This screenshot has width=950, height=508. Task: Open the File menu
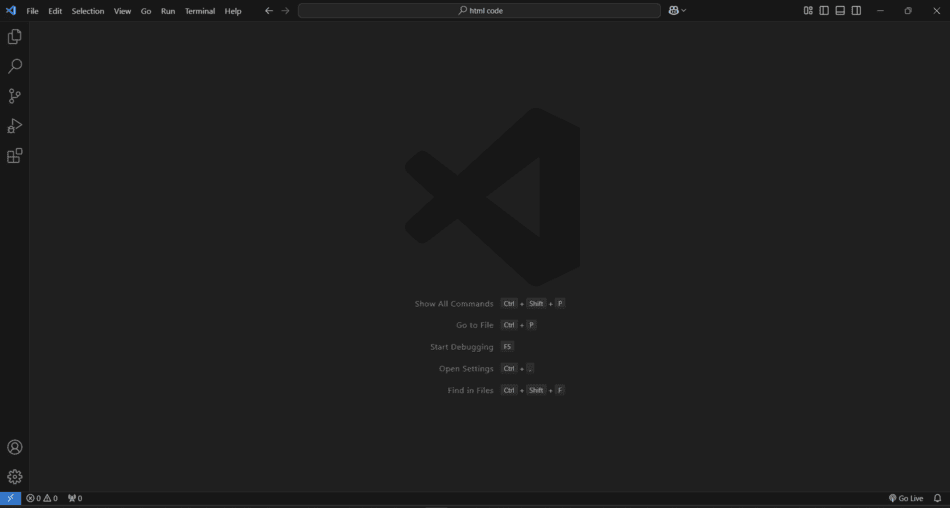pos(32,11)
